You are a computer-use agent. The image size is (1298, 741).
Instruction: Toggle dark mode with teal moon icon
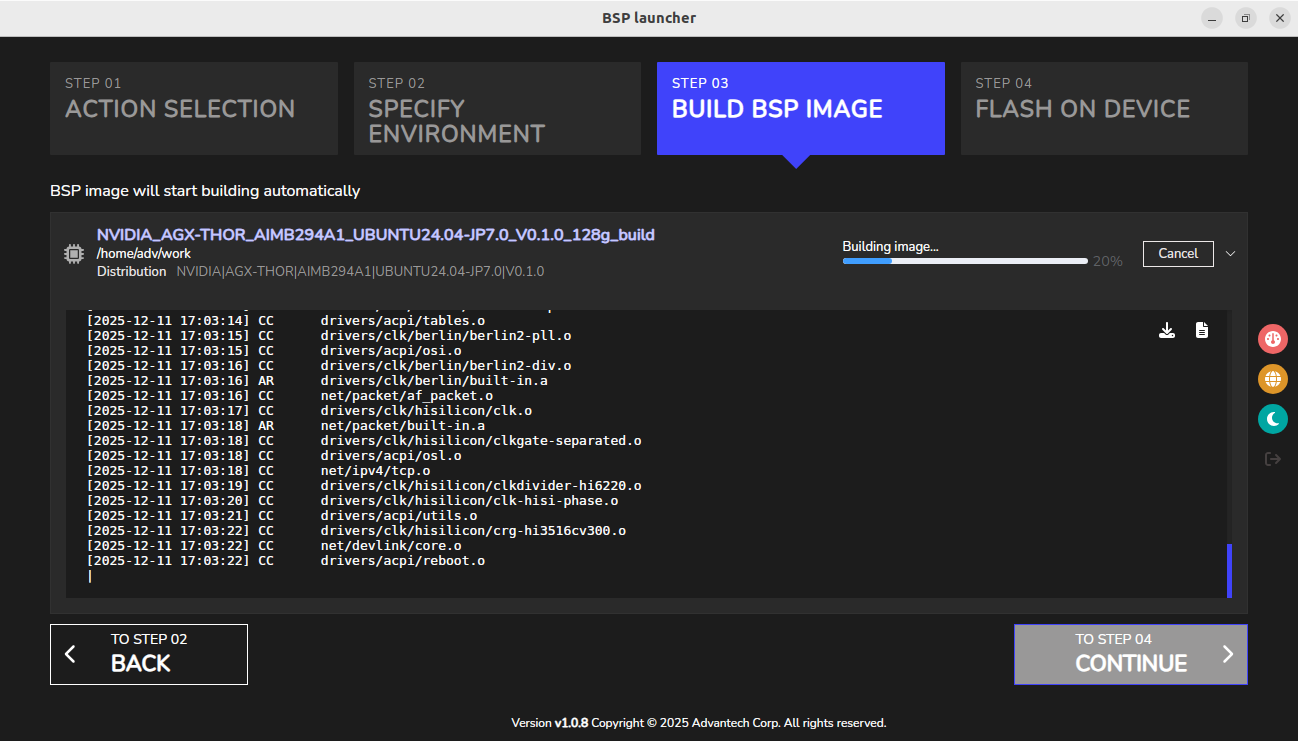tap(1272, 419)
